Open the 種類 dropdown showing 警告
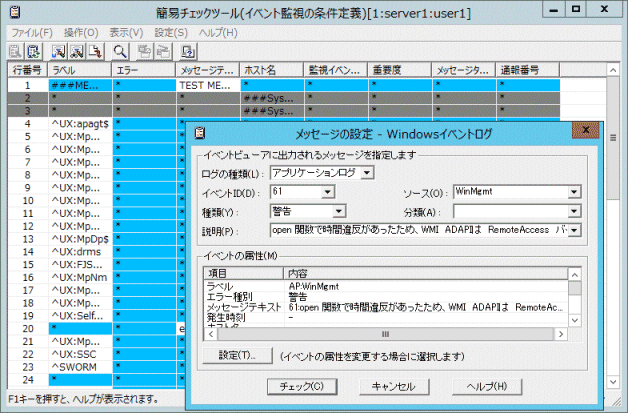The height and width of the screenshot is (413, 628). point(340,211)
